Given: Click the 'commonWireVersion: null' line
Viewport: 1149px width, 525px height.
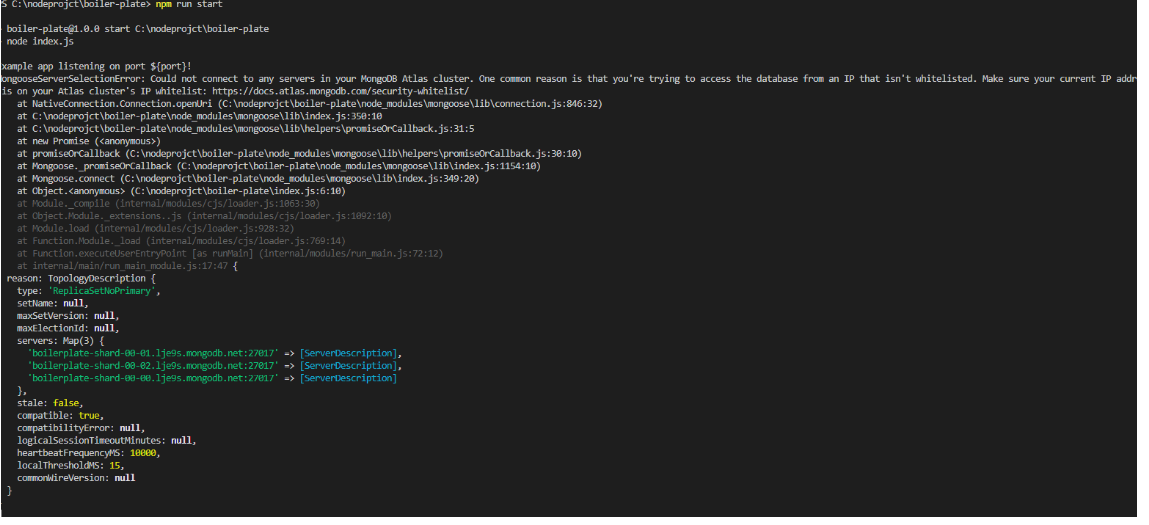Looking at the screenshot, I should [76, 478].
